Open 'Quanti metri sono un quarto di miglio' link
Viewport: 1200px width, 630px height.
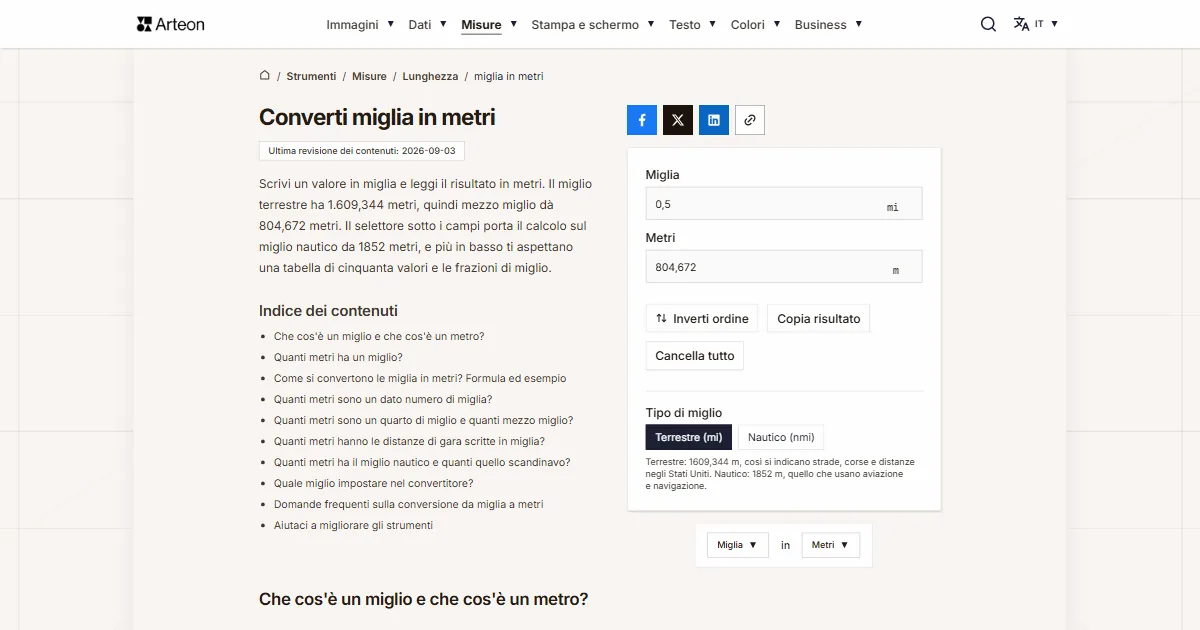[x=424, y=420]
